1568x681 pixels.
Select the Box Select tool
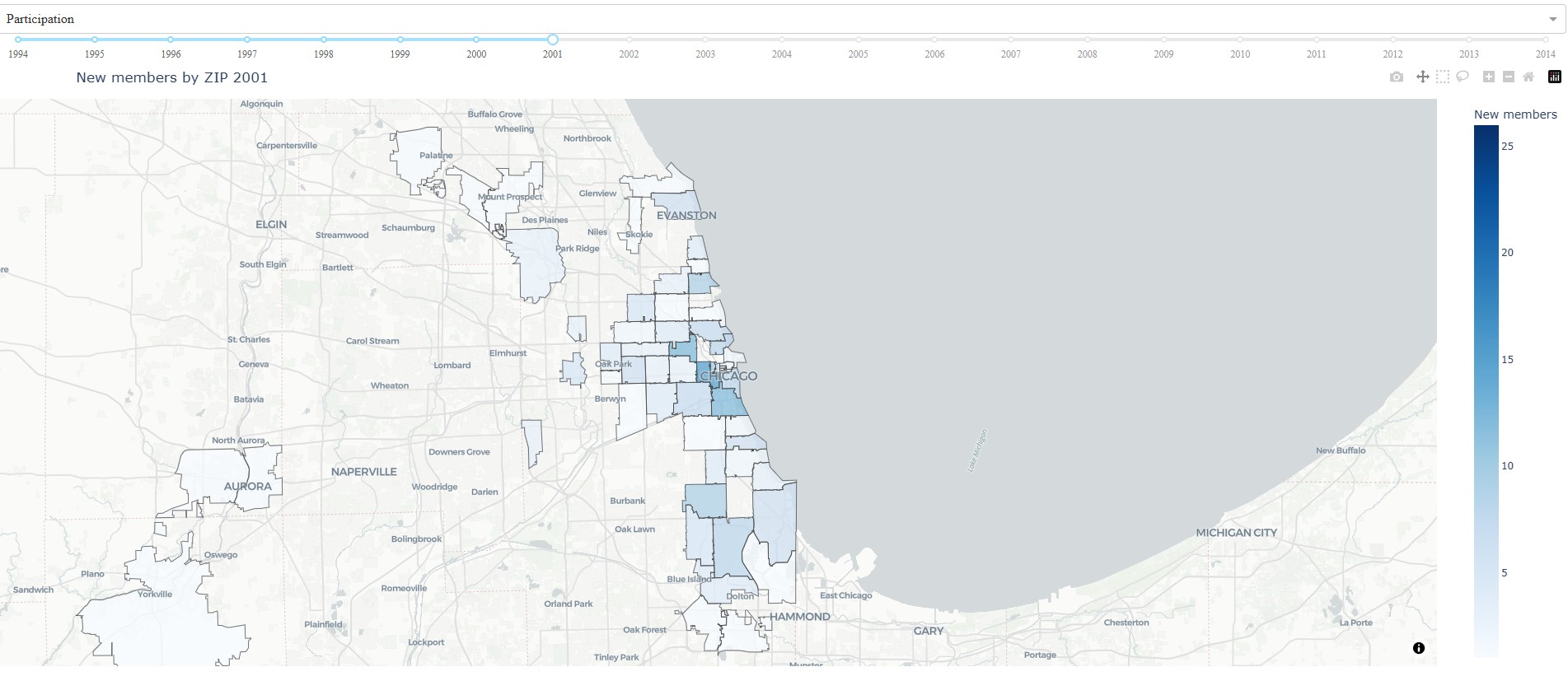[1442, 77]
